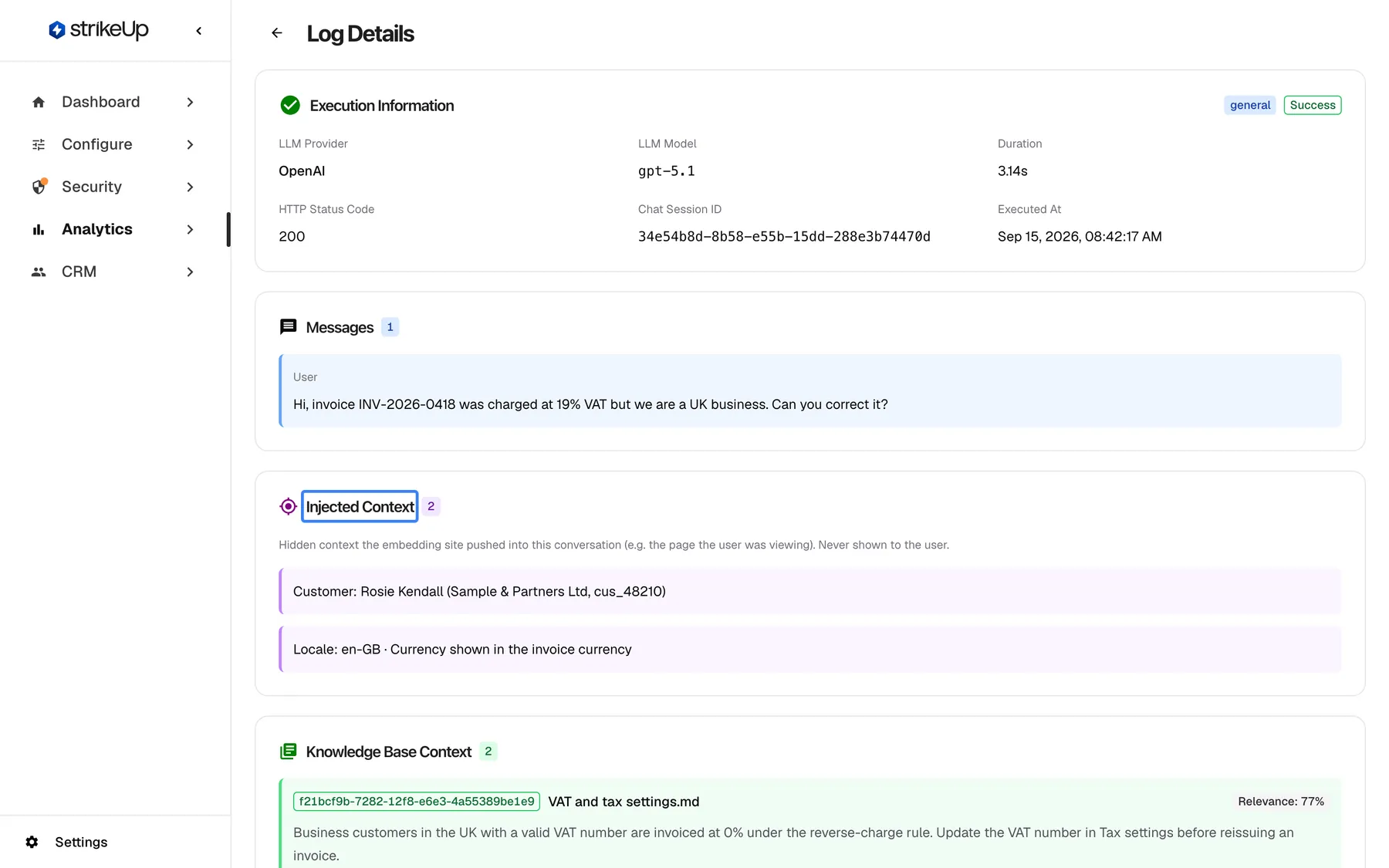Click the HTTP status code 200 value
Image resolution: width=1389 pixels, height=868 pixels.
[x=292, y=237]
